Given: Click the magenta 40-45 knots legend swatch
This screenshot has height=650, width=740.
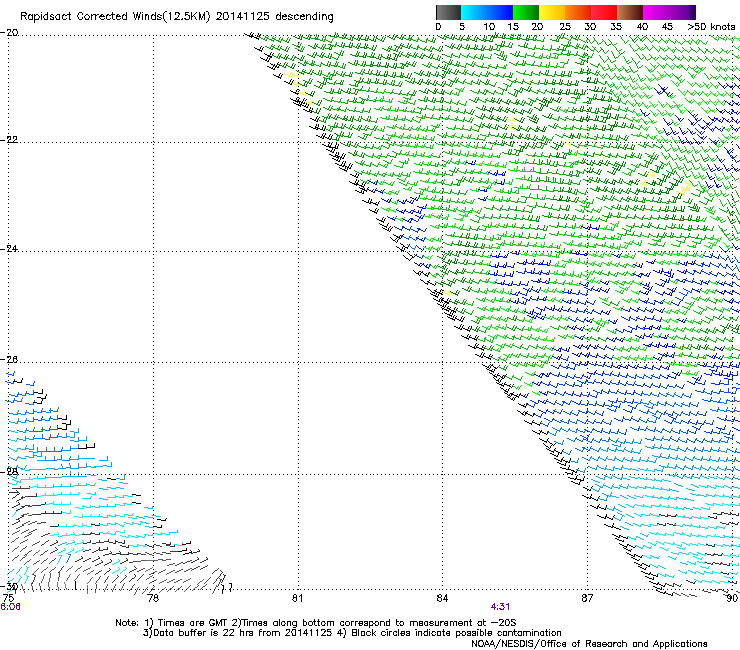Looking at the screenshot, I should (x=656, y=12).
